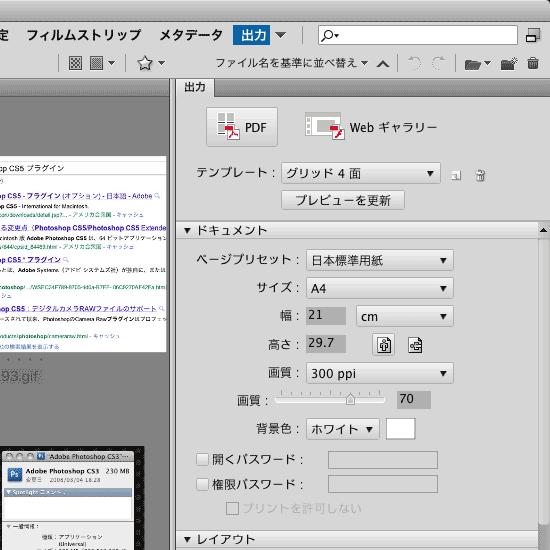Screen dimensions: 550x550
Task: Click the output panel scrollbar up arrow
Action: click(x=543, y=230)
